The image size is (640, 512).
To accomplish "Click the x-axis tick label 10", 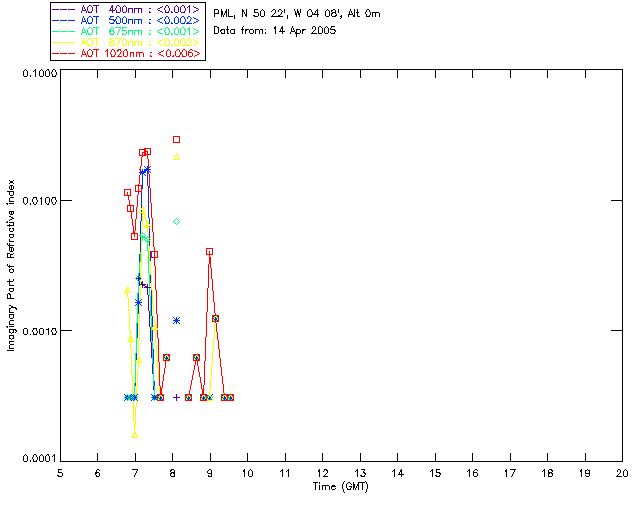I will (x=247, y=473).
